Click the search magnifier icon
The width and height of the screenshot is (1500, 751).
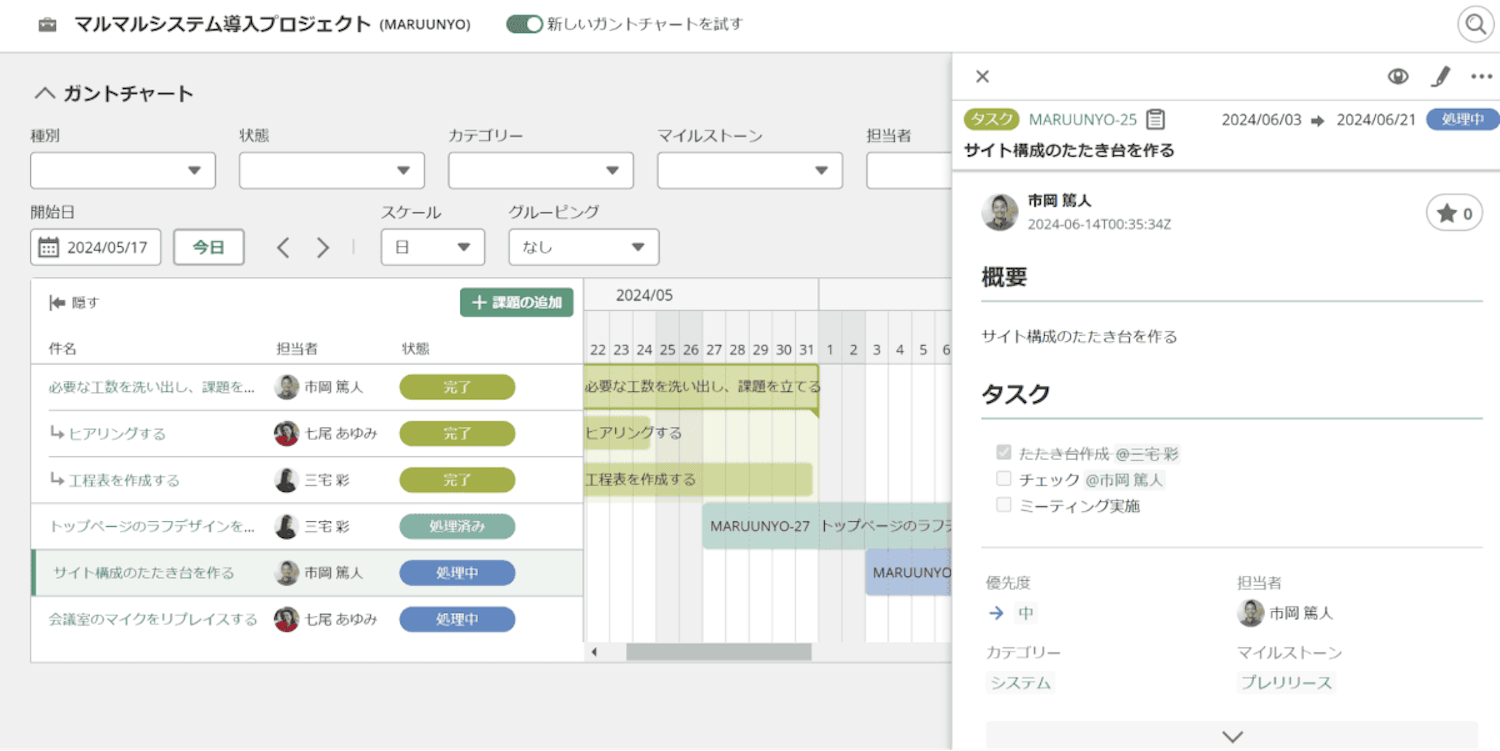1475,24
